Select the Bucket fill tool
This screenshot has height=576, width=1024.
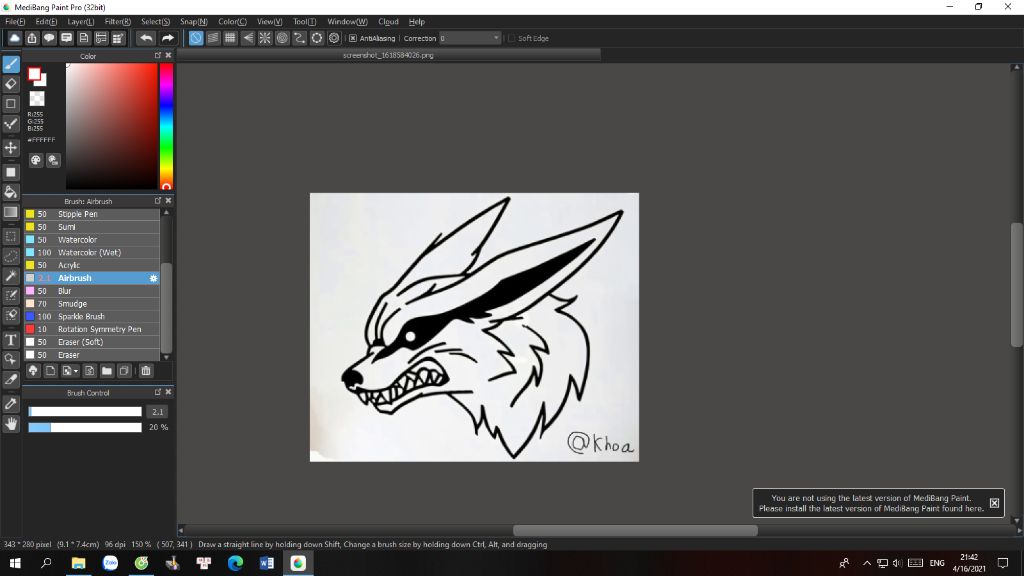click(x=11, y=191)
